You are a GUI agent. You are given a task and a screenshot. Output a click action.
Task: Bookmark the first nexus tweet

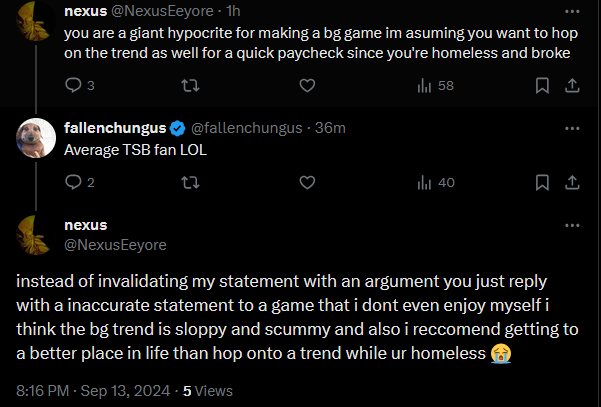coord(542,86)
